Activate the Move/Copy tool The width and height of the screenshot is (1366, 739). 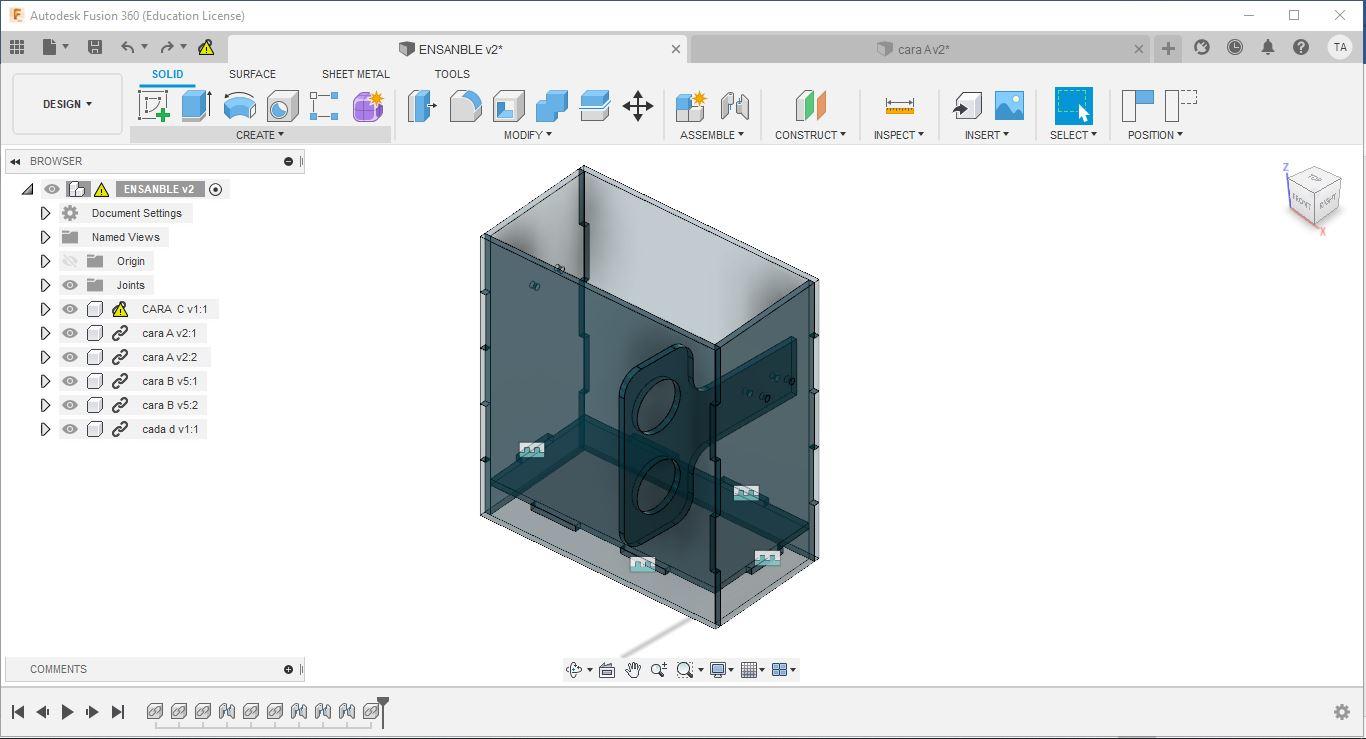[x=638, y=106]
